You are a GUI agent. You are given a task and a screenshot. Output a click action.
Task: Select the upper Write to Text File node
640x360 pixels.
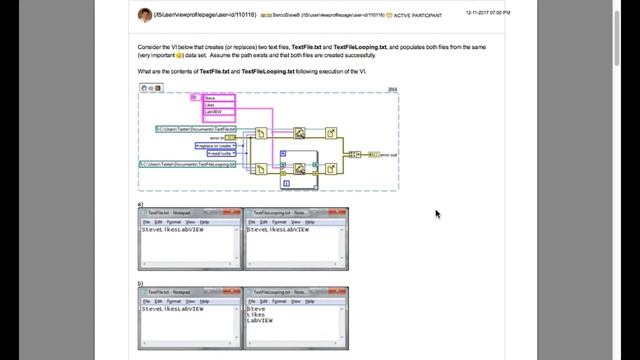[x=299, y=133]
